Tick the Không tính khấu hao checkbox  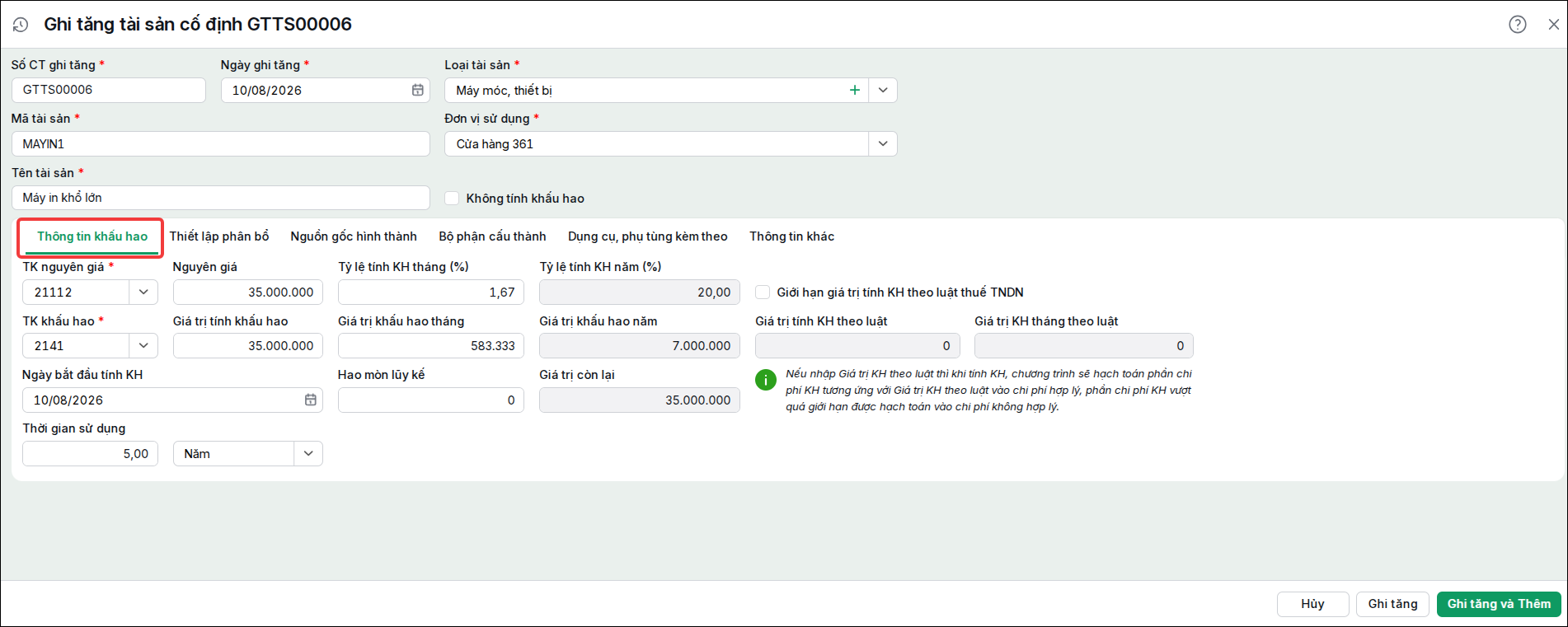point(452,198)
